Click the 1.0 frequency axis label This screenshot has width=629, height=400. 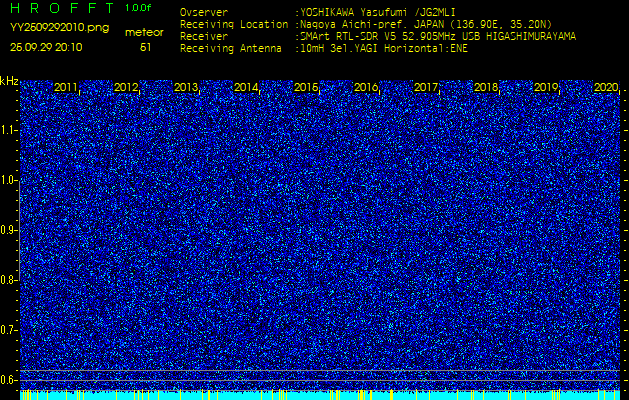click(8, 180)
